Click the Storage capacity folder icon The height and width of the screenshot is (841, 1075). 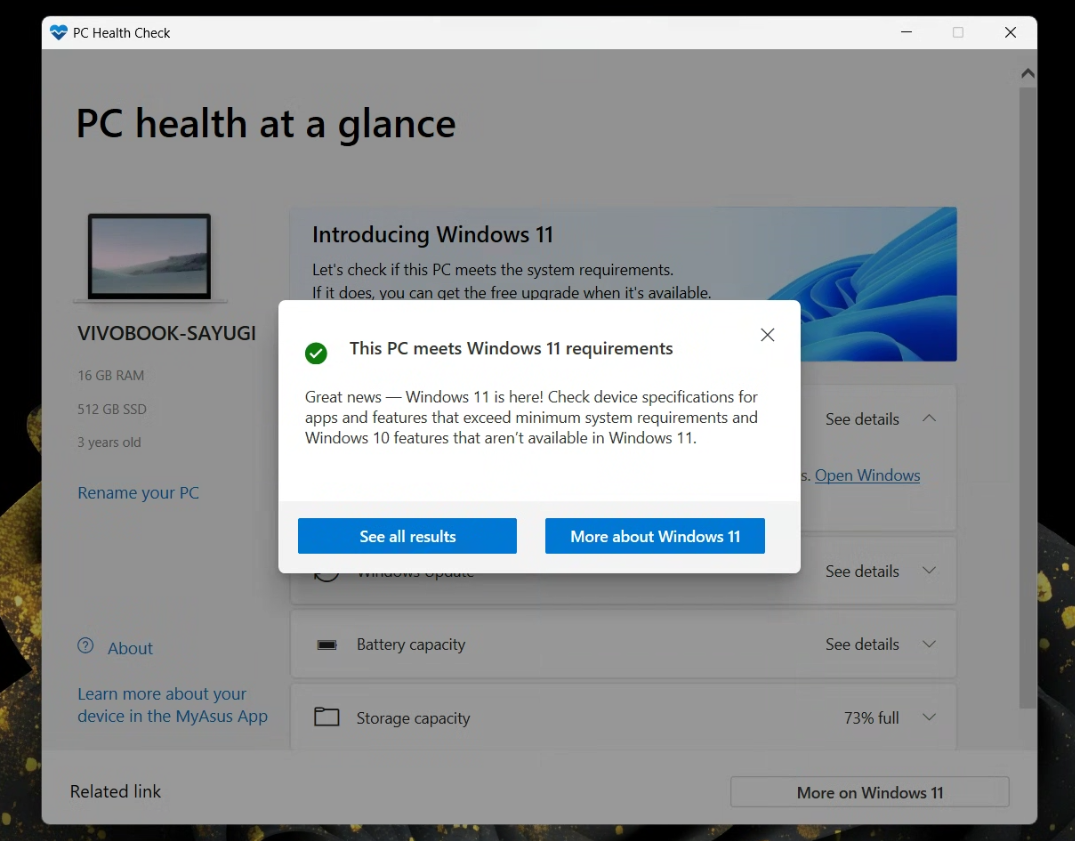327,717
